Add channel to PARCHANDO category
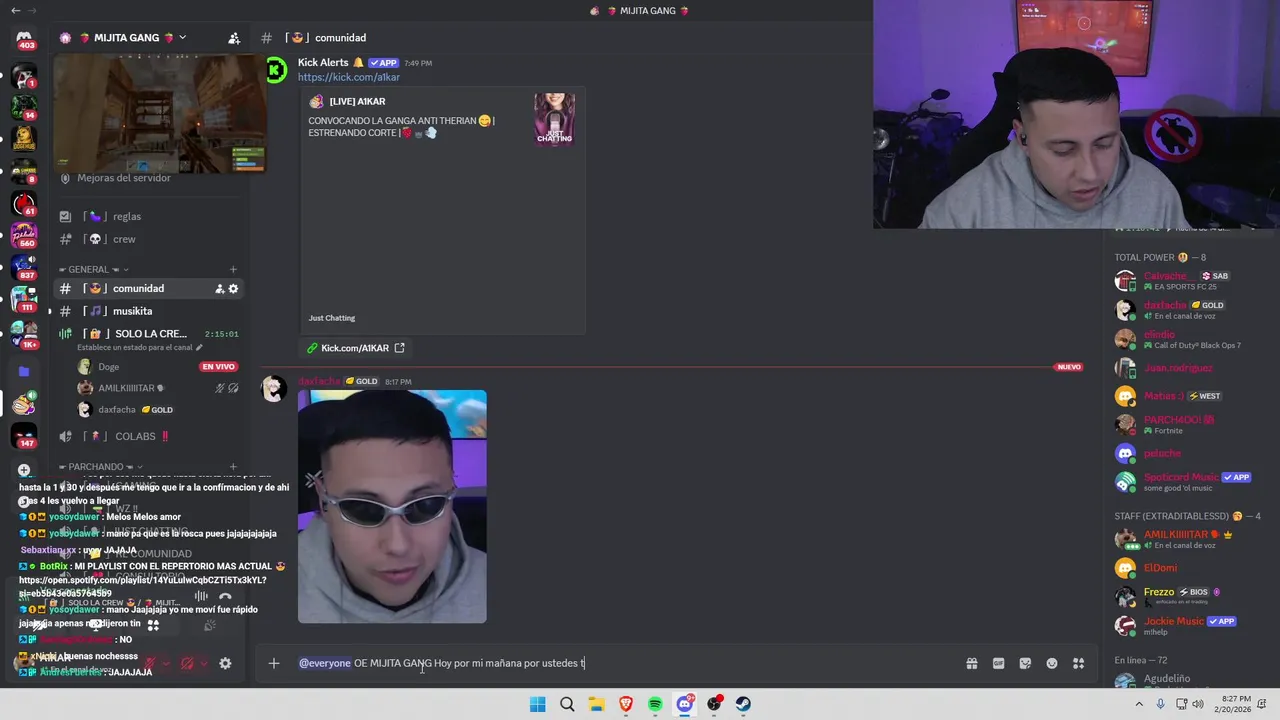1280x720 pixels. pos(233,467)
